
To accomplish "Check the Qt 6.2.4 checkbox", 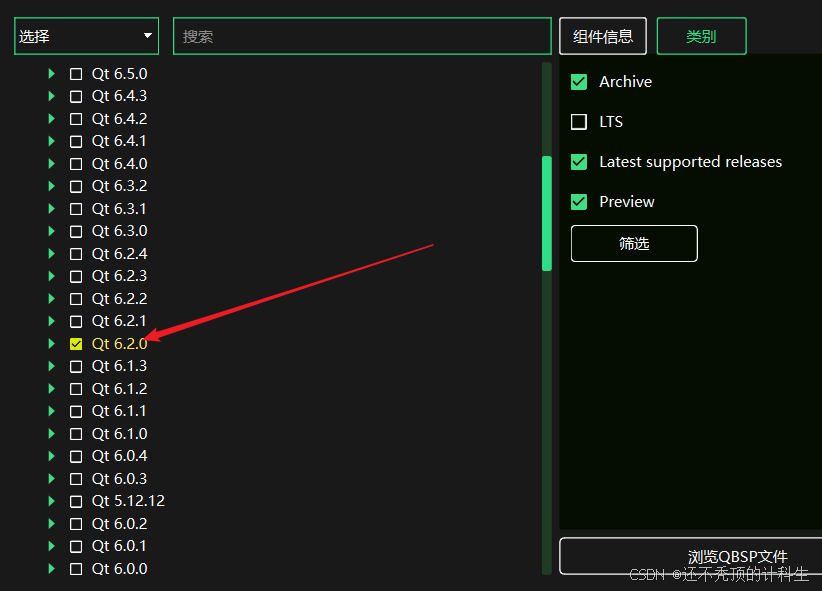I will click(x=76, y=254).
